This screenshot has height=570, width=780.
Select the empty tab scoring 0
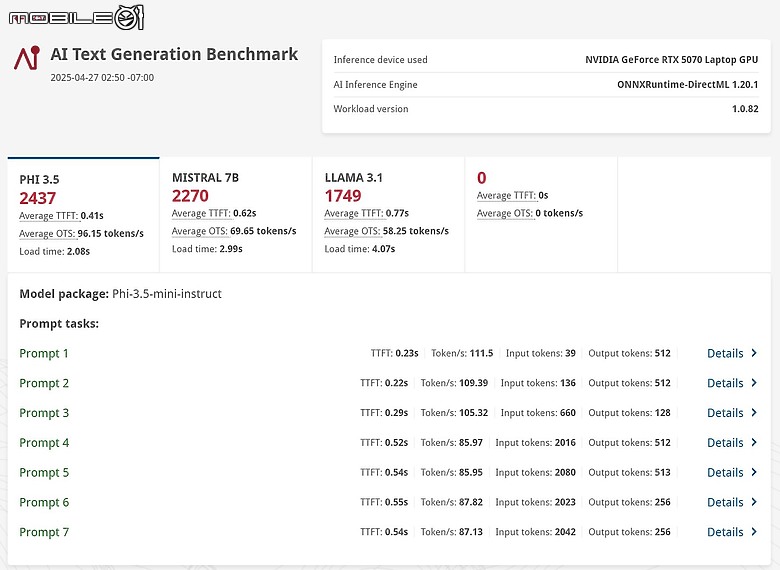[541, 215]
